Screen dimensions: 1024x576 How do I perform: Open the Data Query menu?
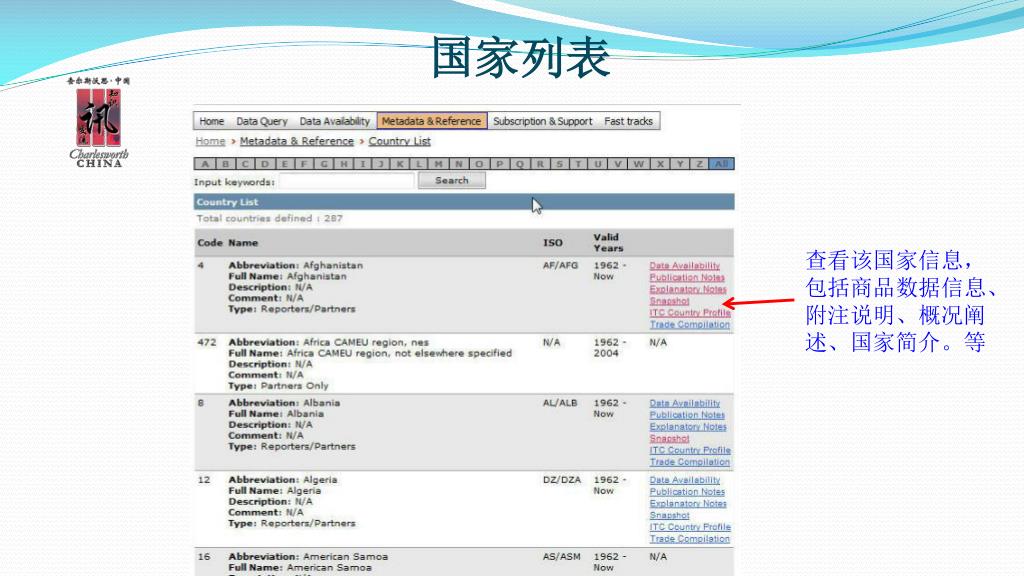point(261,121)
